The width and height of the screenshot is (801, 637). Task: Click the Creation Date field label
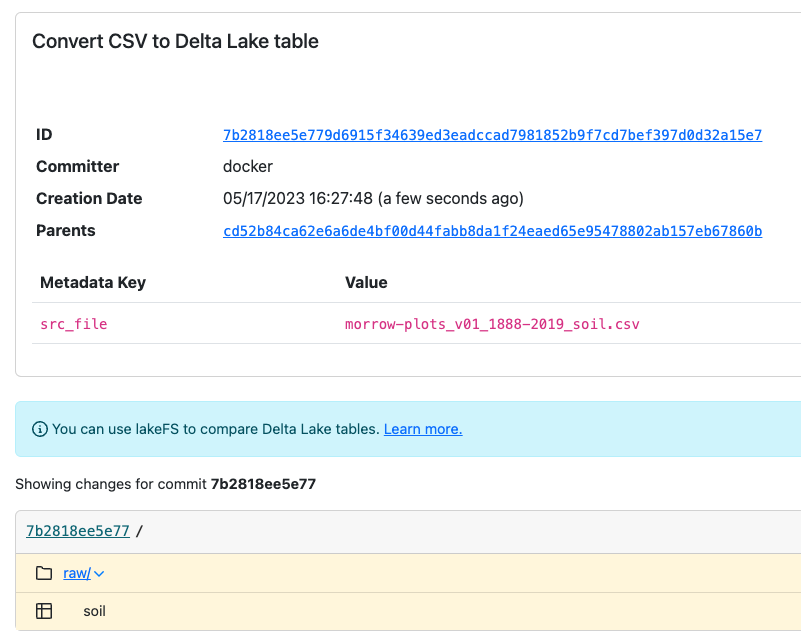point(89,198)
